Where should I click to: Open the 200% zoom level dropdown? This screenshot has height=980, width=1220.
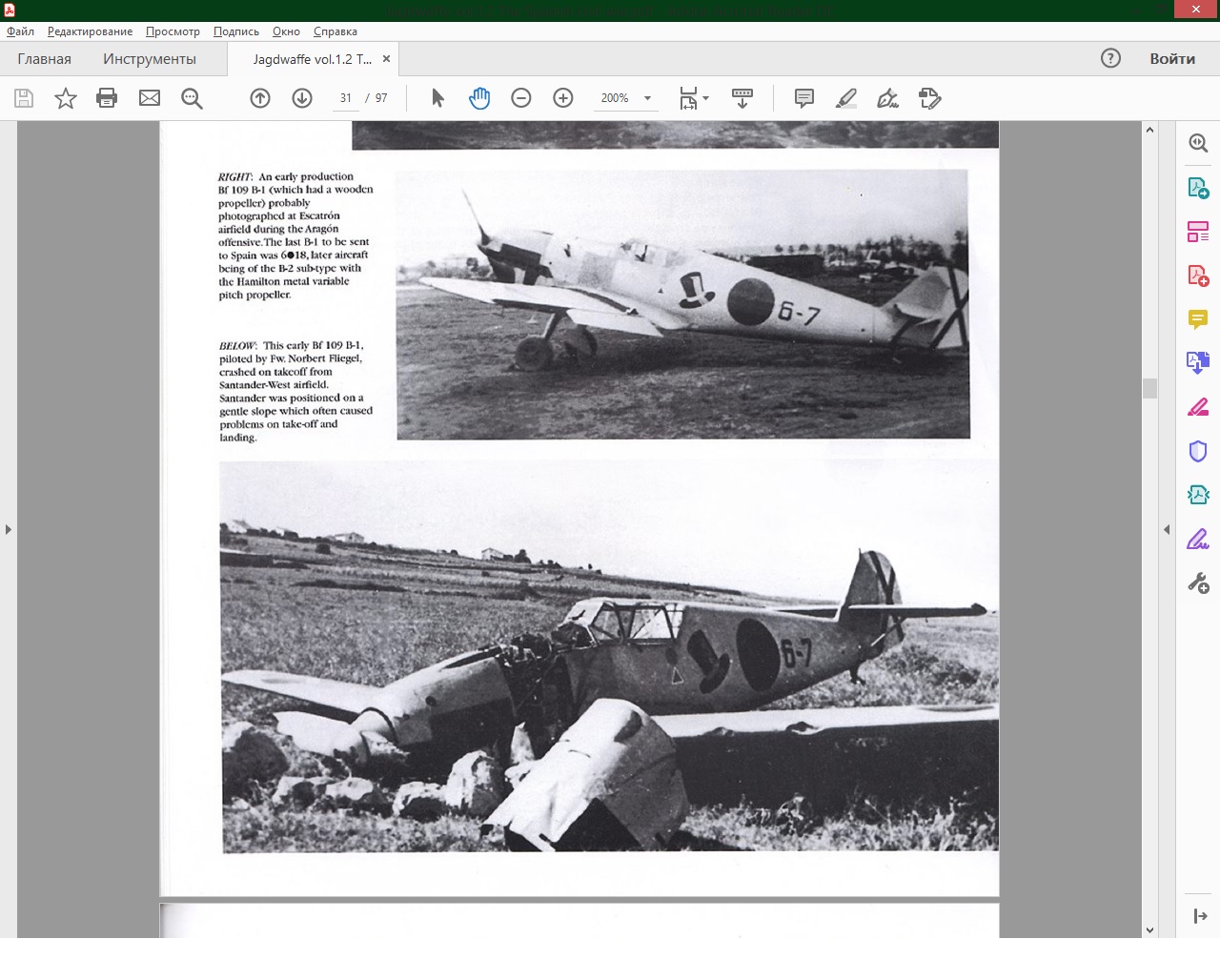click(x=648, y=98)
